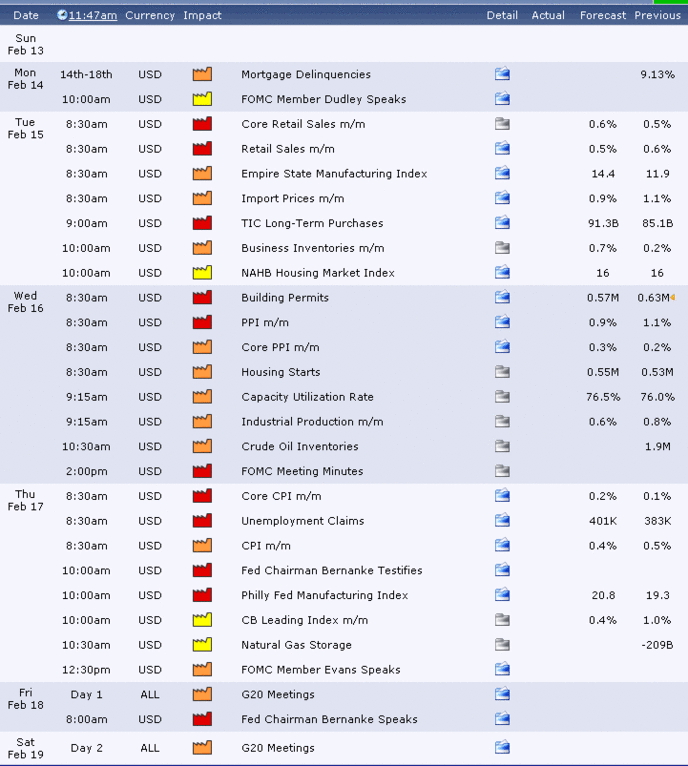Click the Impact column header
Image resolution: width=688 pixels, height=766 pixels.
click(202, 16)
